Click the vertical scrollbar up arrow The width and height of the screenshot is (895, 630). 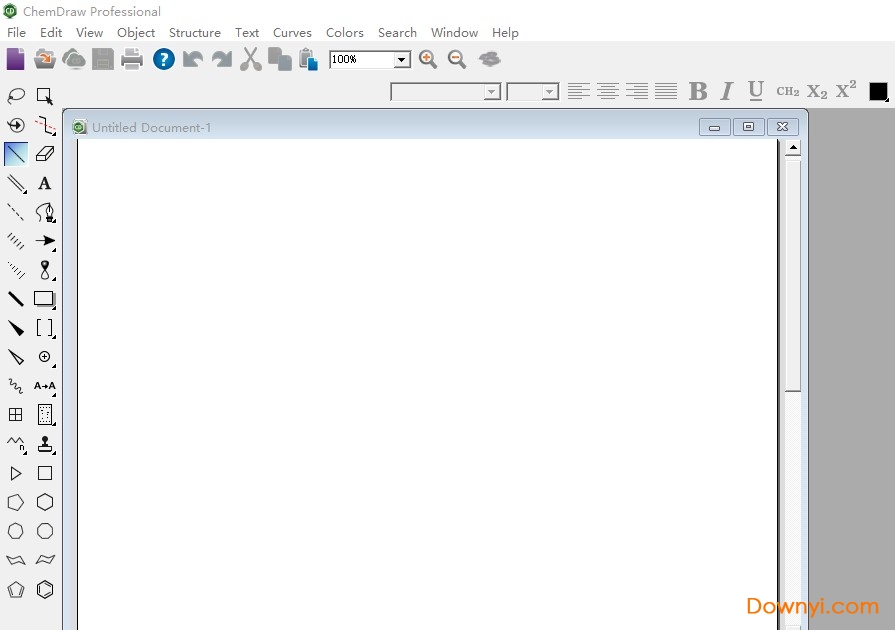tap(793, 148)
